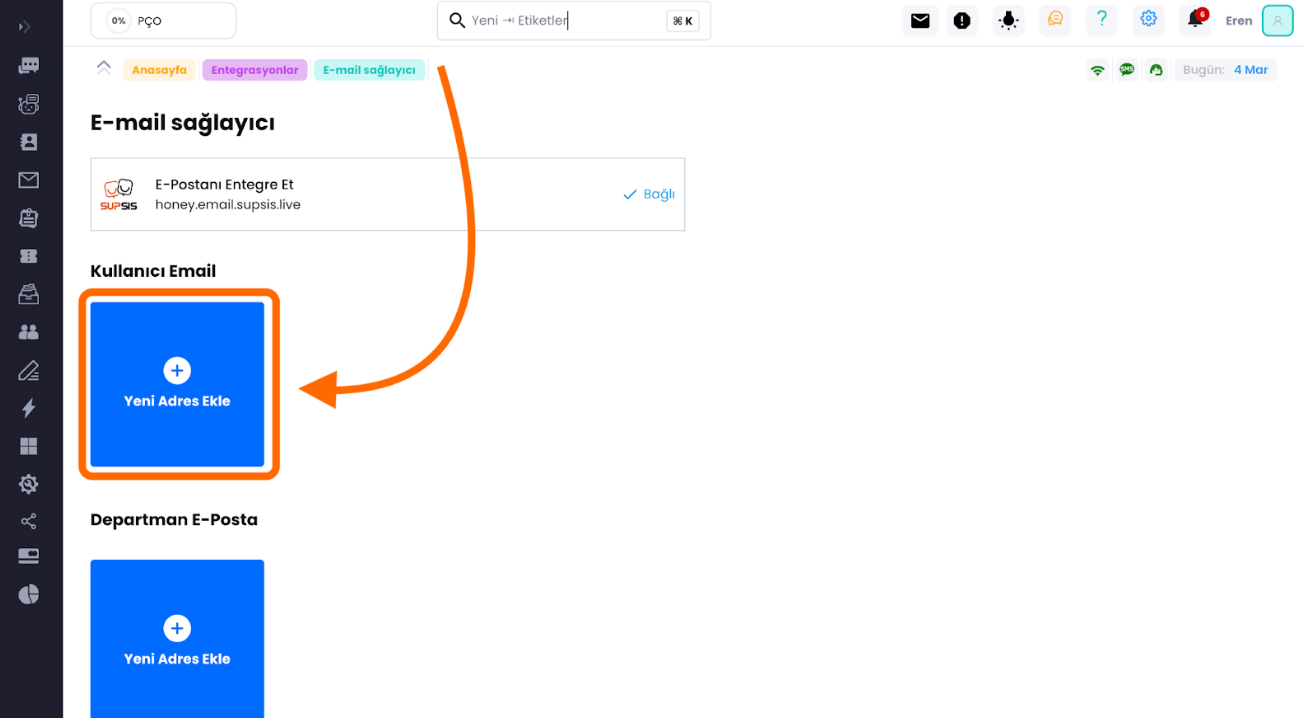Click honey.email.supsis.live domain text
1304x718 pixels.
pyautogui.click(x=228, y=204)
